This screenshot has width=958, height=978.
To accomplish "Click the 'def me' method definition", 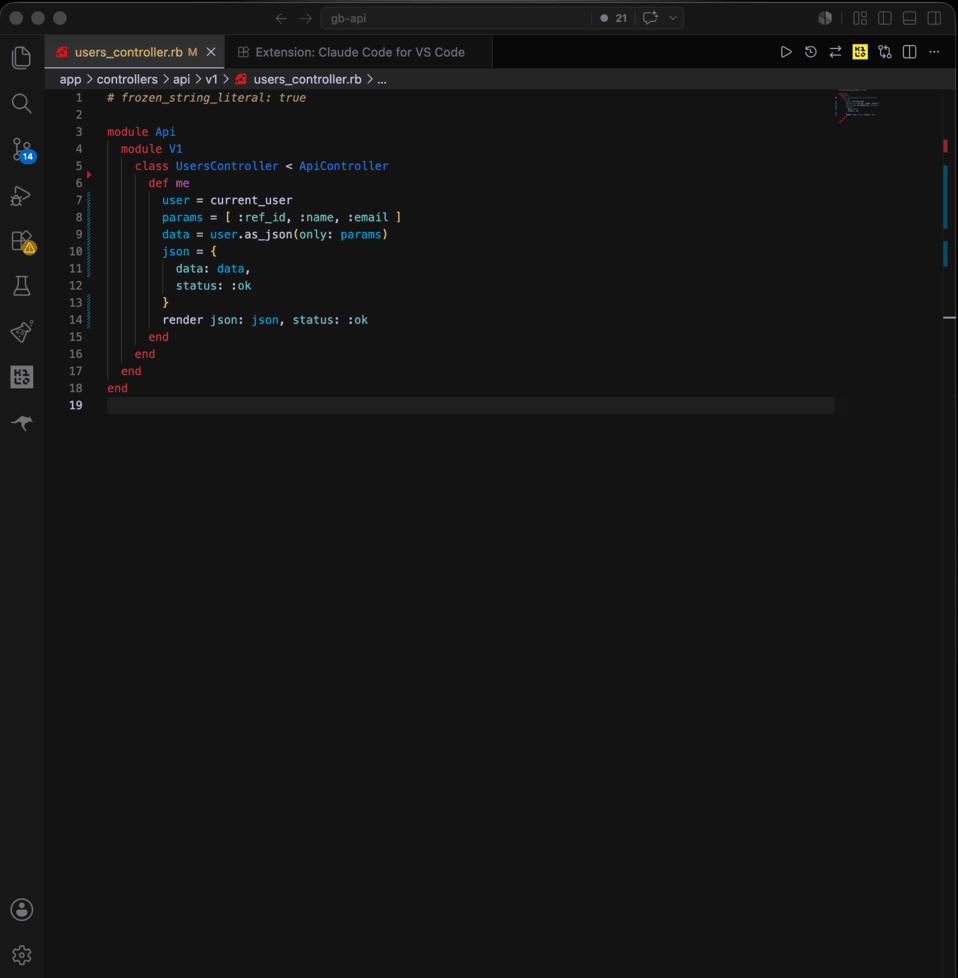I will click(169, 183).
